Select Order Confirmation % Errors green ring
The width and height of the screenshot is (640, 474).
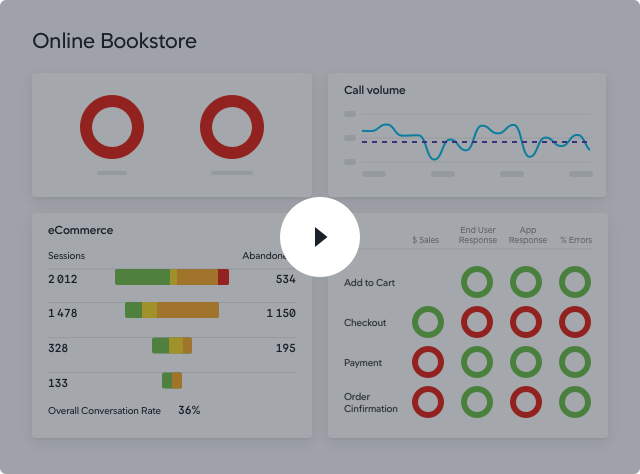[x=575, y=402]
